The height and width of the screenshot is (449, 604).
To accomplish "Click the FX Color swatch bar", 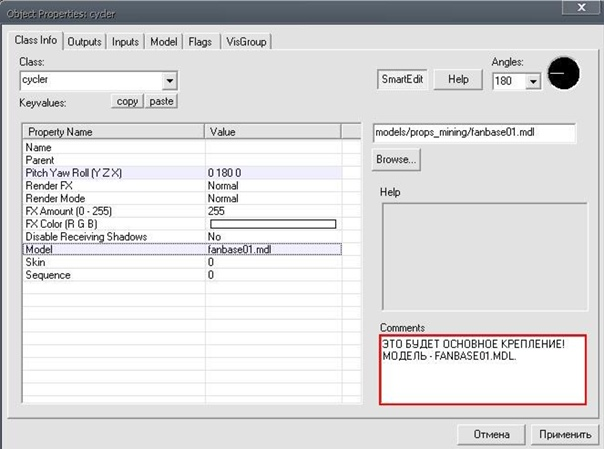I will point(273,224).
